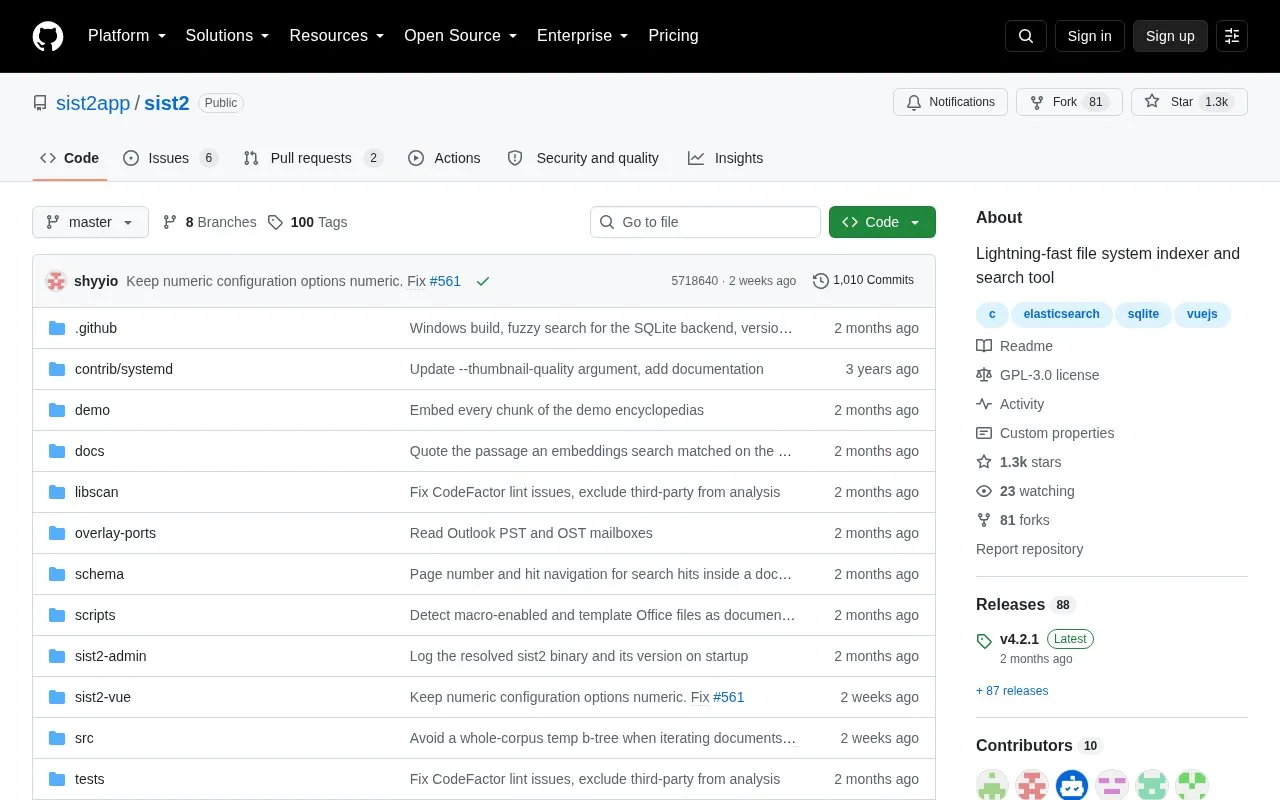This screenshot has height=800, width=1280.
Task: Go to the GitHub homepage logo
Action: 48,36
